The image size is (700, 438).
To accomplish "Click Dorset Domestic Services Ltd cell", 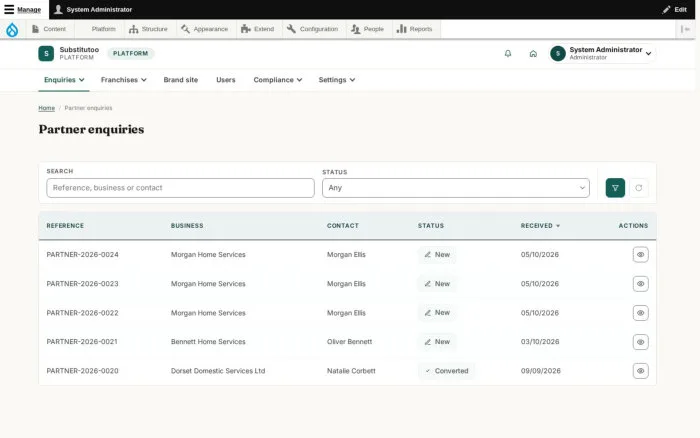I will [x=218, y=371].
